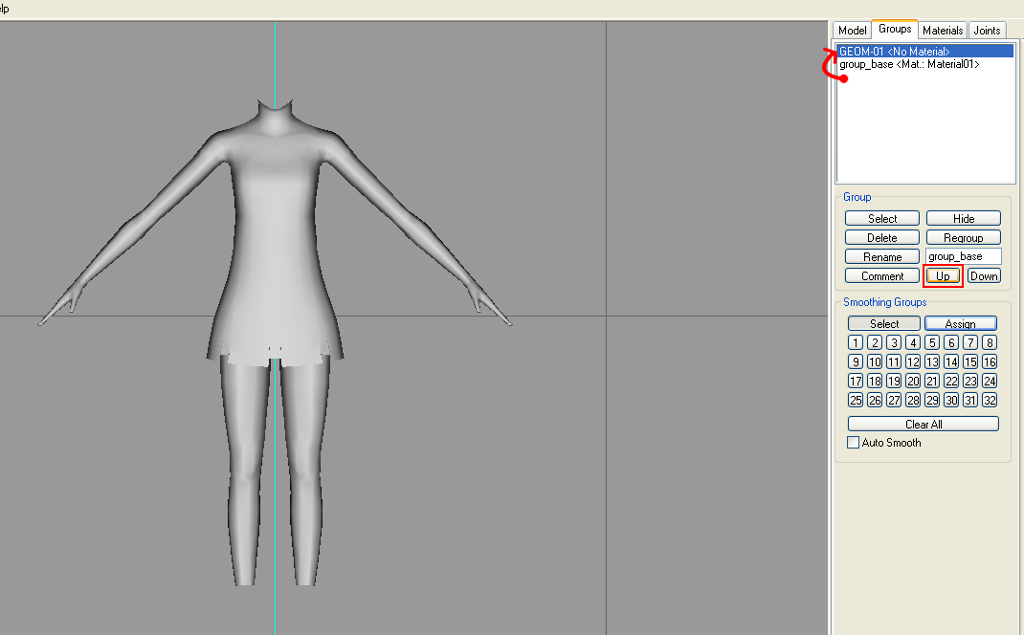This screenshot has height=635, width=1024.
Task: Toggle smoothing group 3
Action: pos(894,342)
